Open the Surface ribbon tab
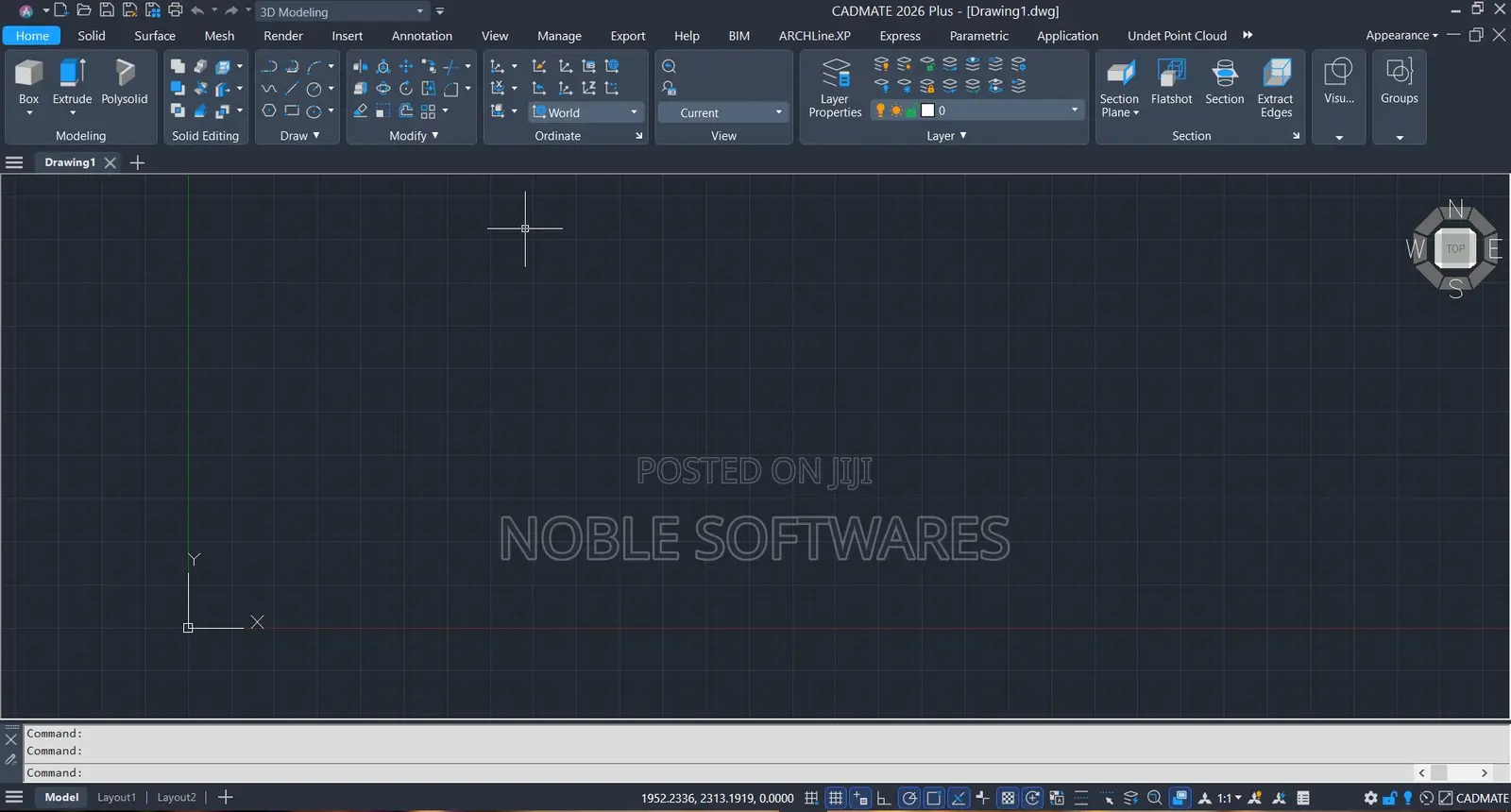 pos(155,36)
